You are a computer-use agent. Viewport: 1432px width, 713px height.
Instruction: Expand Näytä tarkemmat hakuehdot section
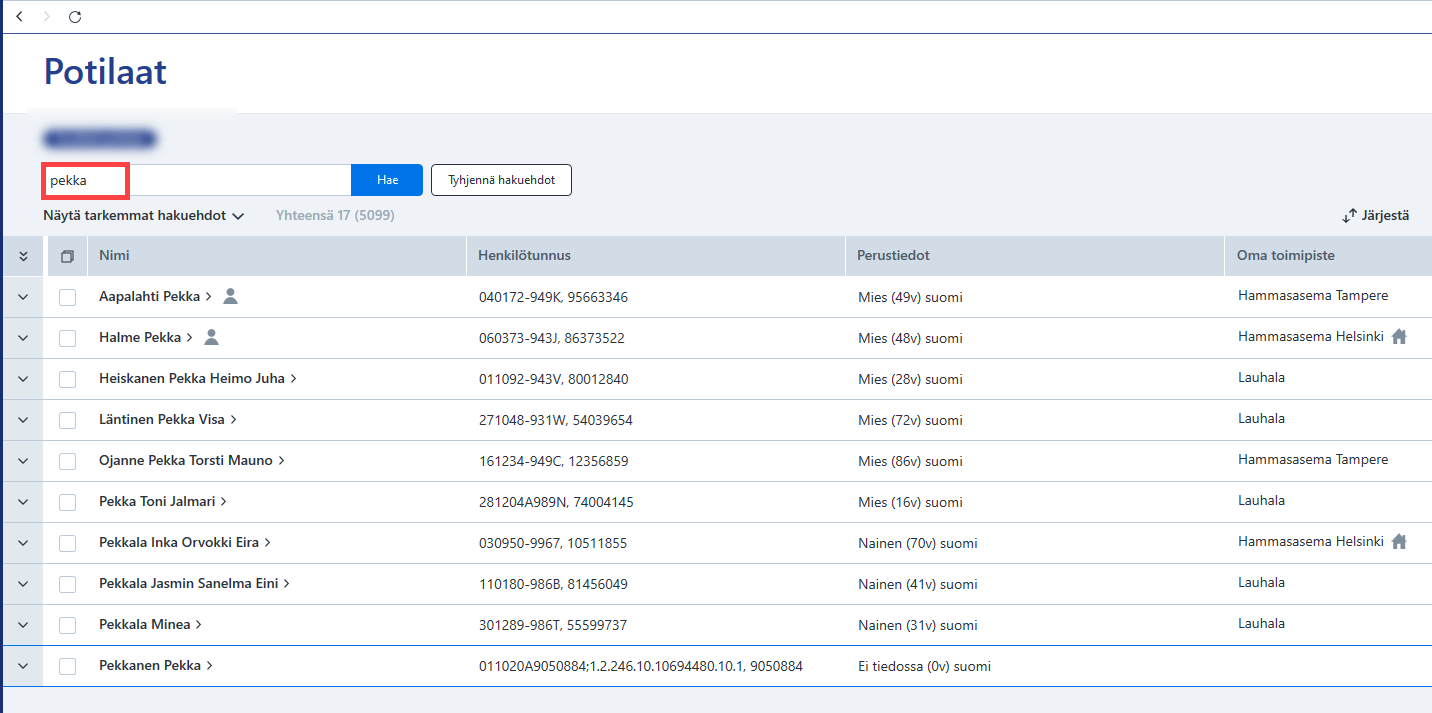144,215
